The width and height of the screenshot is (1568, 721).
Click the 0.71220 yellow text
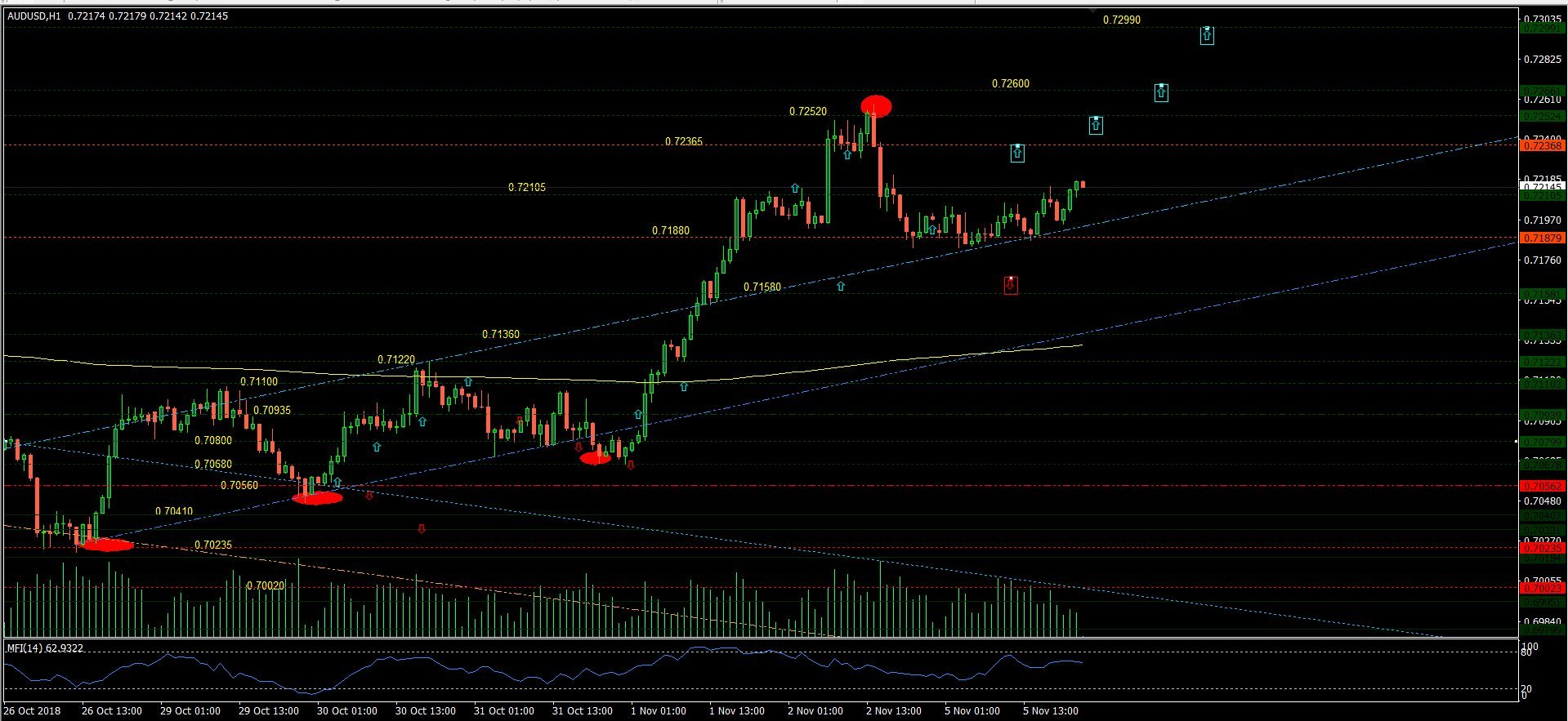coord(395,360)
